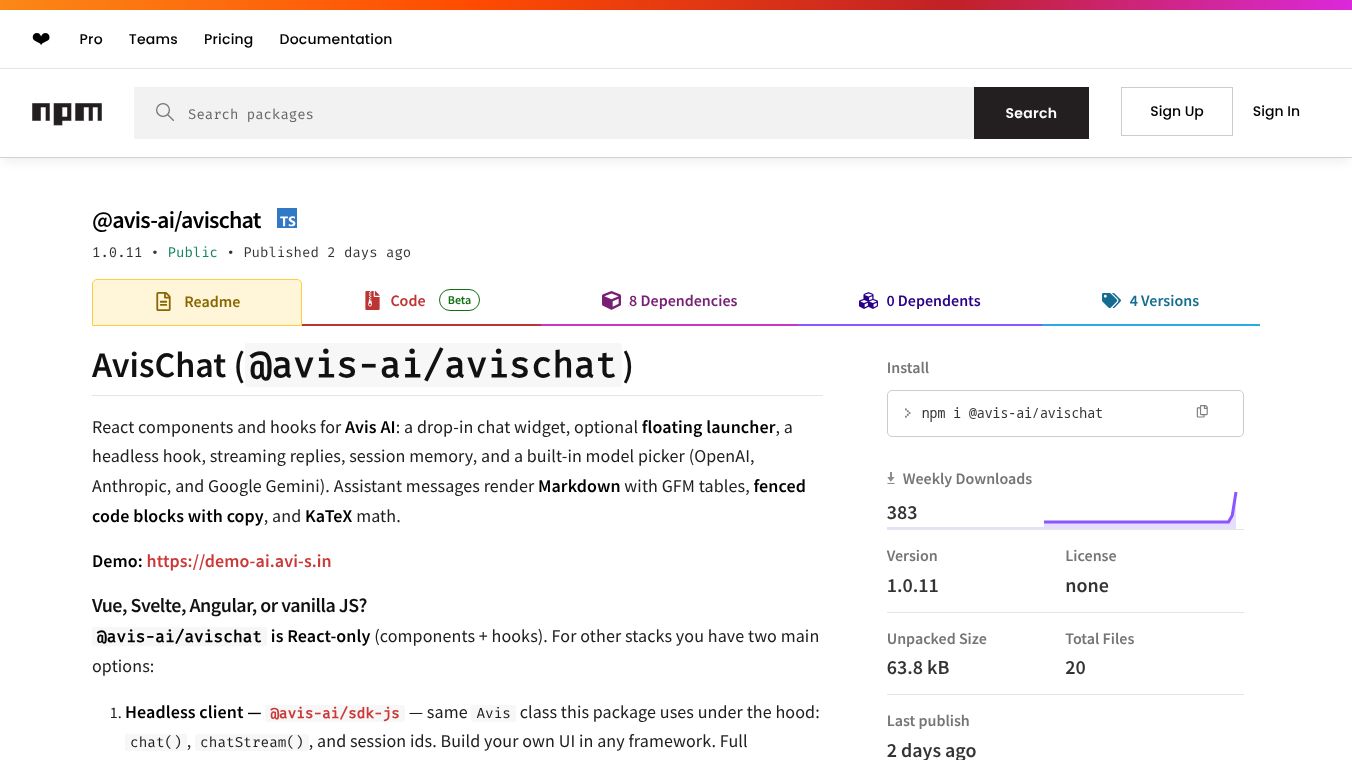This screenshot has height=760, width=1352.
Task: Open the demo-ai.avi-s.in demo link
Action: pos(239,561)
